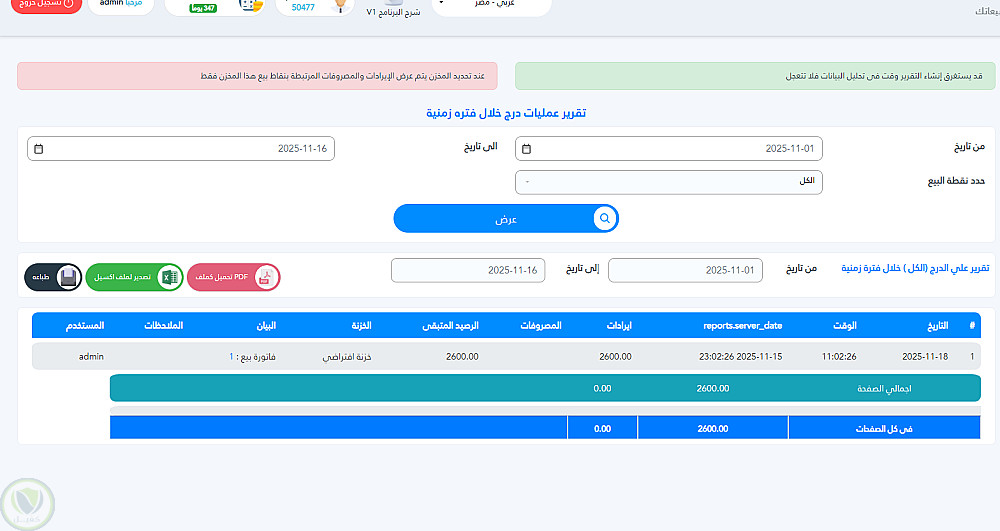Open the program tutorial V1 link
Screen dimensions: 1000x531
pyautogui.click(x=393, y=11)
